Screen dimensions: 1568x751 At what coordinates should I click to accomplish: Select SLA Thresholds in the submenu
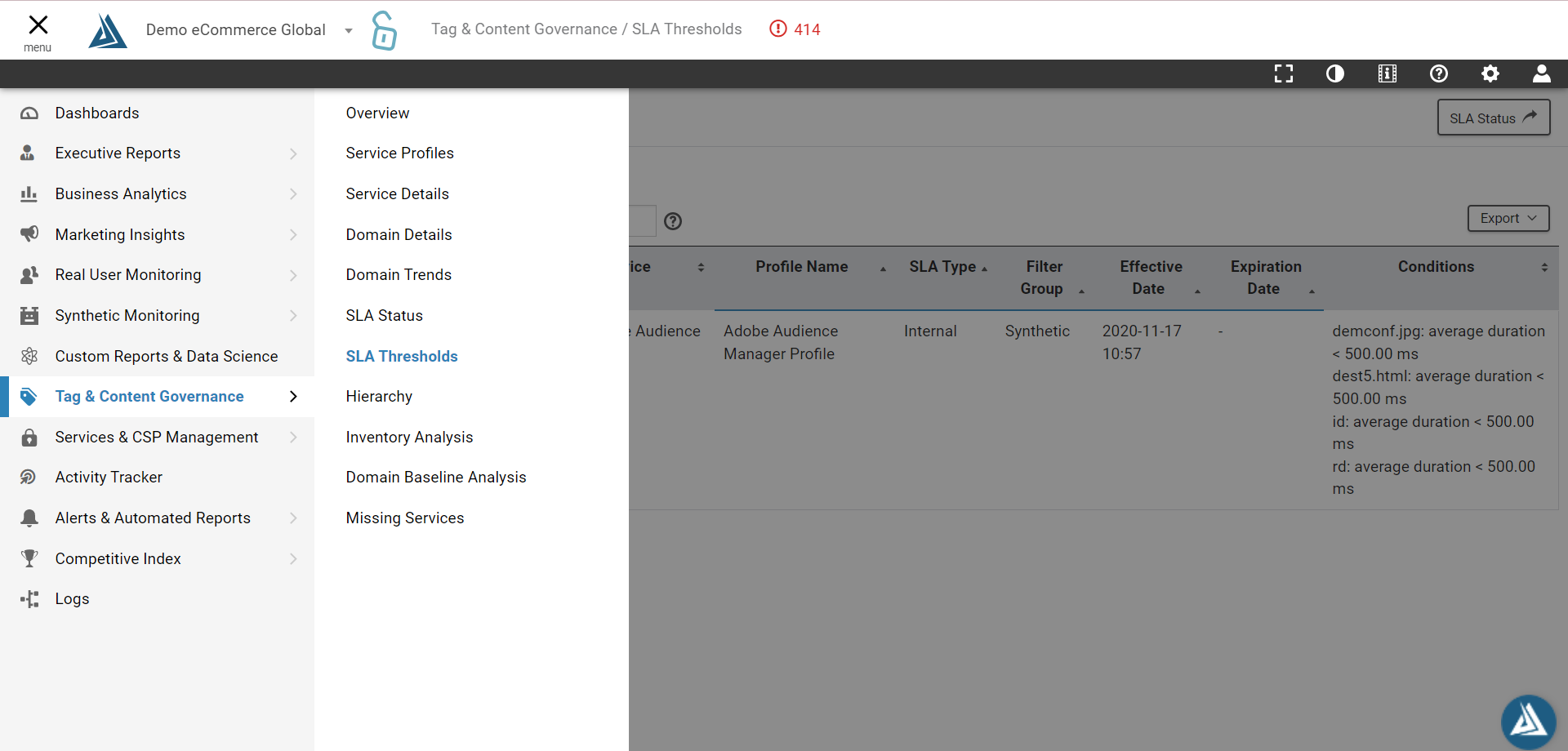coord(402,357)
